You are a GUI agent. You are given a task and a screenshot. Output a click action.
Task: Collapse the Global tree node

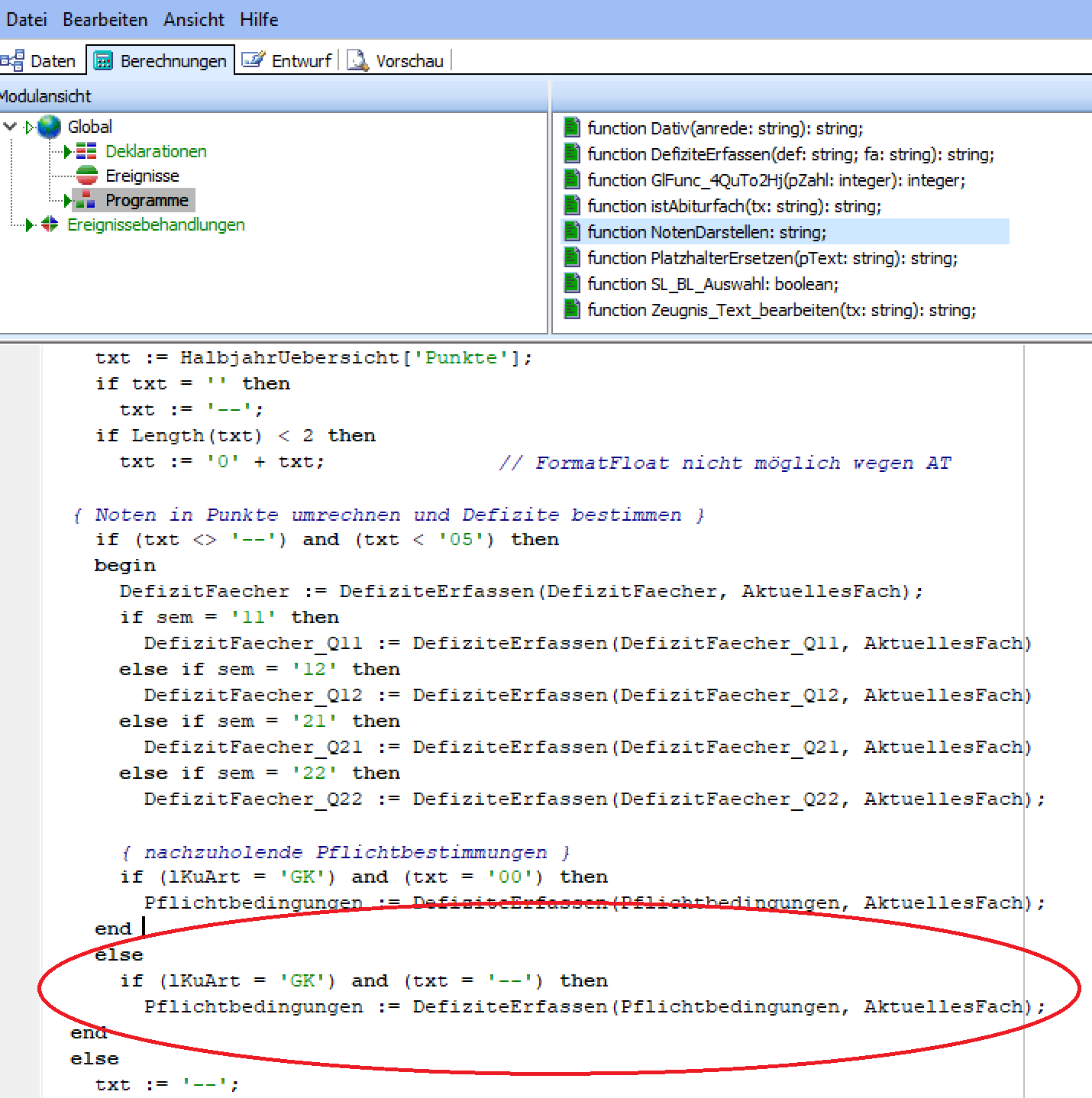tap(10, 127)
